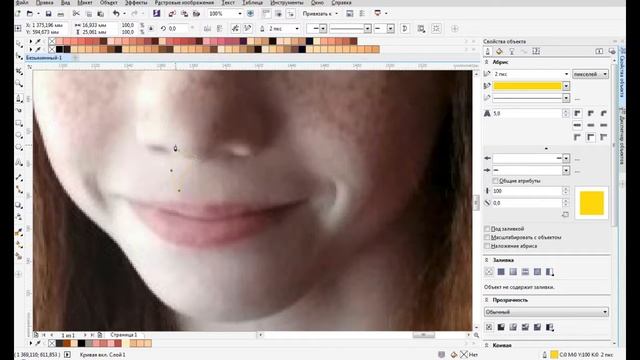Choose uniform fill icon in Заливка section
The image size is (640, 360).
pyautogui.click(x=501, y=272)
